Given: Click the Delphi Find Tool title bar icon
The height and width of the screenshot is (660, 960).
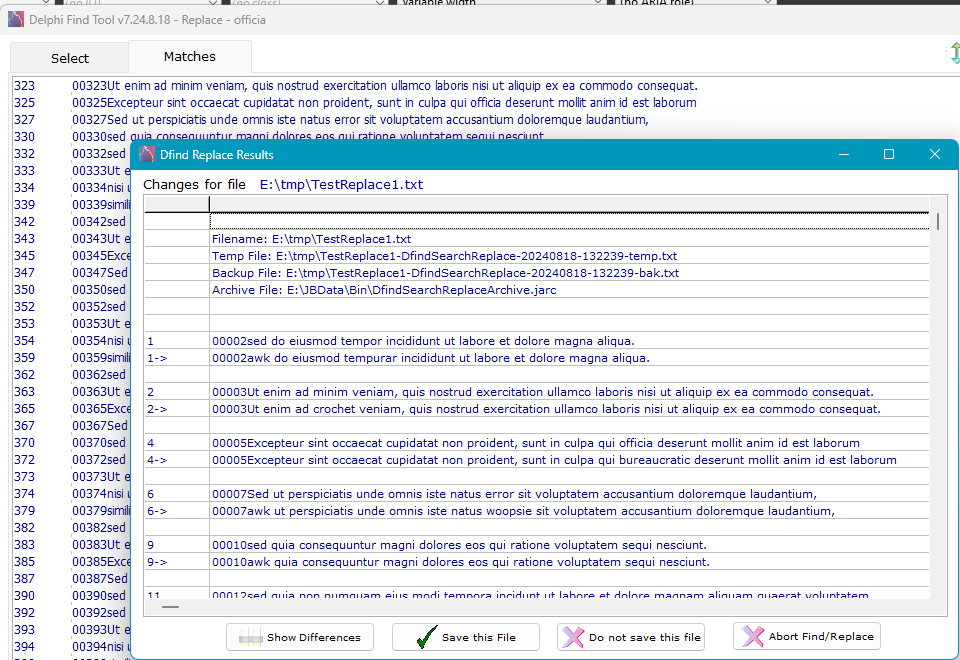Looking at the screenshot, I should coord(15,19).
